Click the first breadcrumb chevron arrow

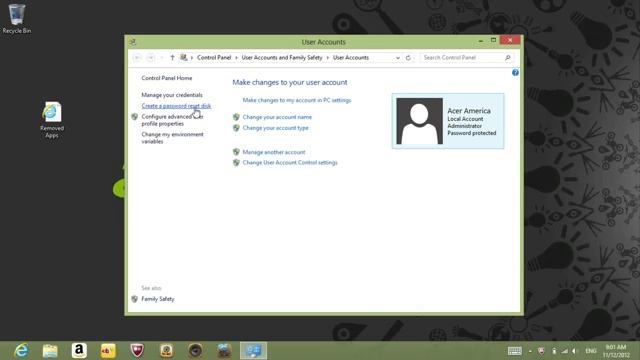pyautogui.click(x=192, y=58)
